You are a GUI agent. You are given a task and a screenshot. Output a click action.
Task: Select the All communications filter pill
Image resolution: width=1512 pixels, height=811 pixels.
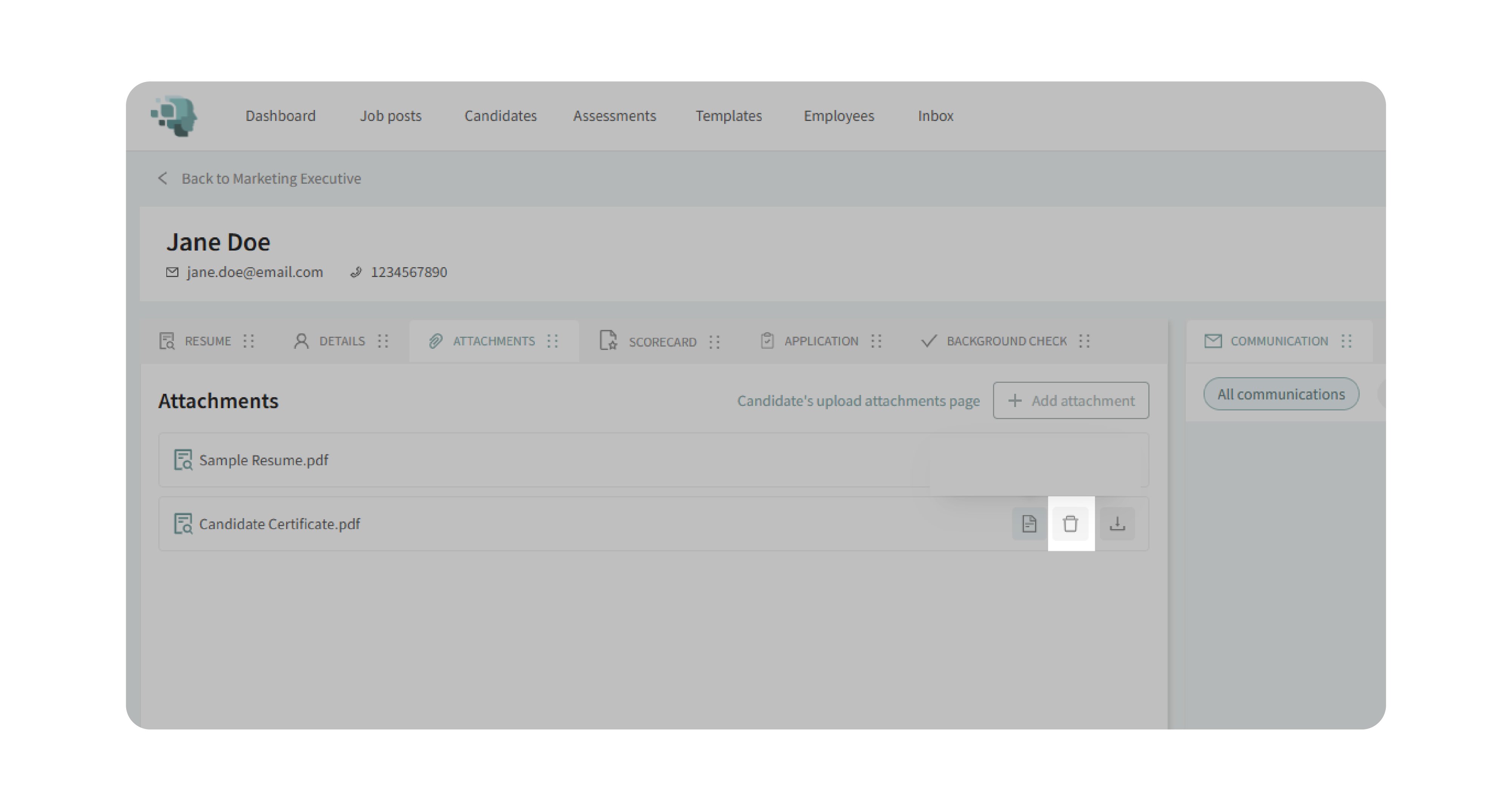click(1281, 394)
